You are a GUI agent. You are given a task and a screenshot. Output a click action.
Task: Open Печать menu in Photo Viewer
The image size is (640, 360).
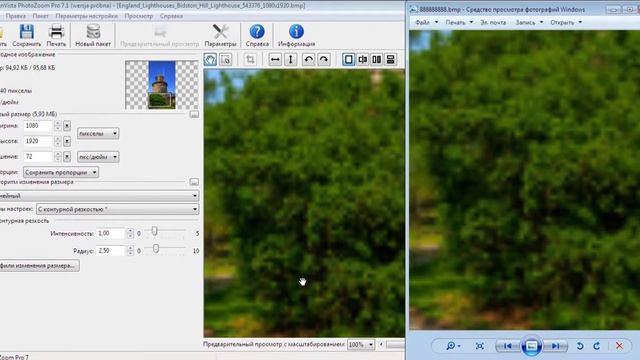pos(459,22)
